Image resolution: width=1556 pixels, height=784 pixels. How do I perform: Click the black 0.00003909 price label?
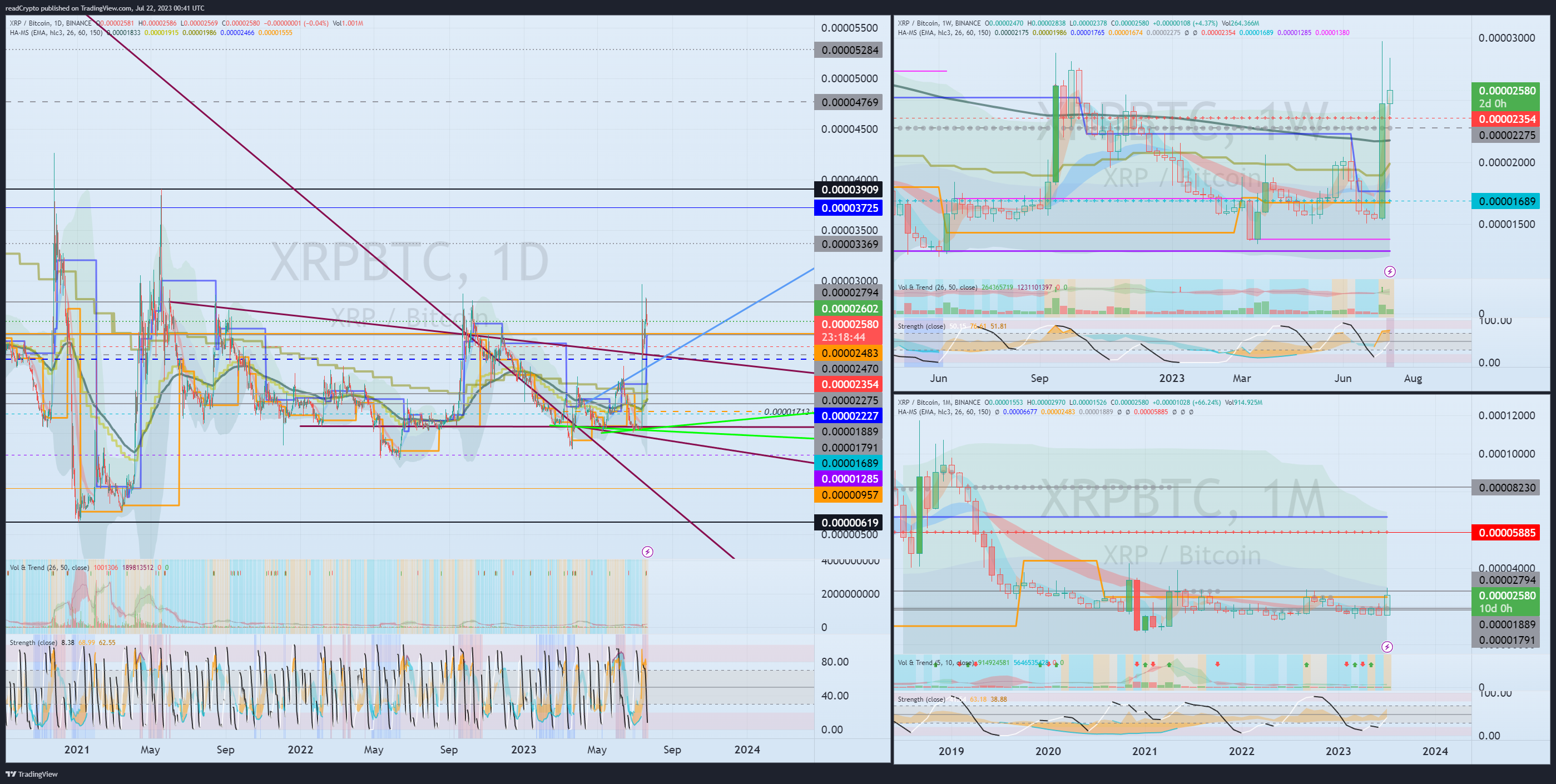pos(849,190)
